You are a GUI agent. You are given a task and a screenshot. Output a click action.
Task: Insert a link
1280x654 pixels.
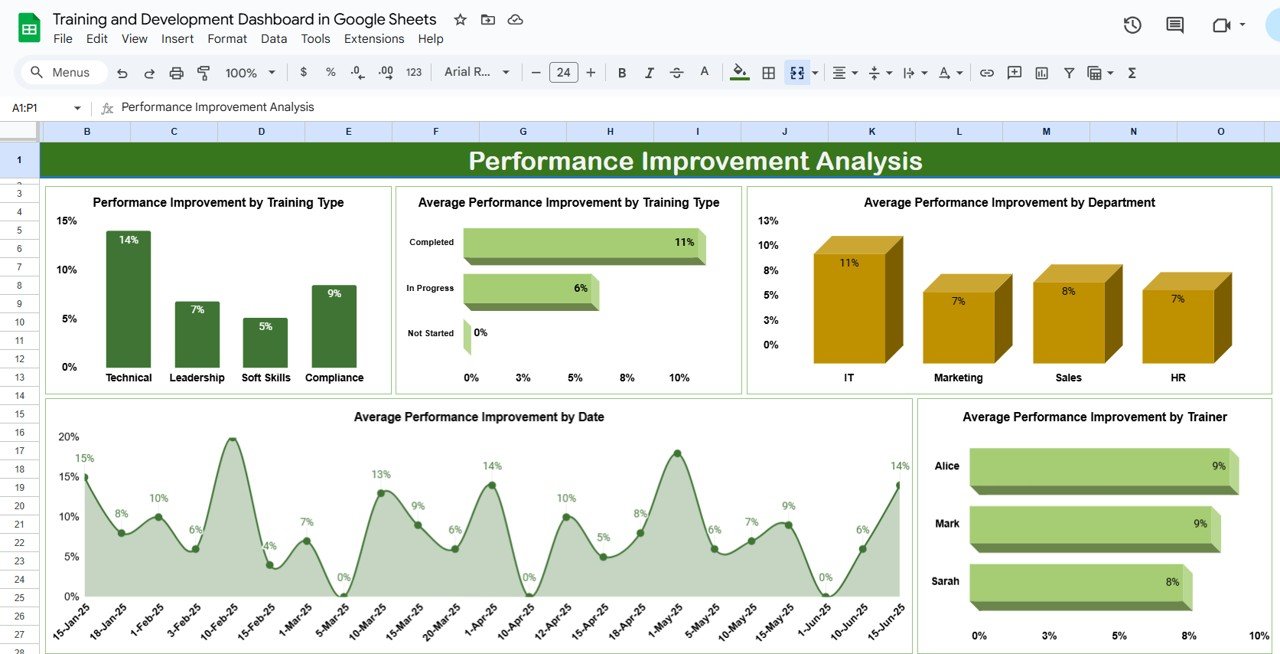coord(987,73)
